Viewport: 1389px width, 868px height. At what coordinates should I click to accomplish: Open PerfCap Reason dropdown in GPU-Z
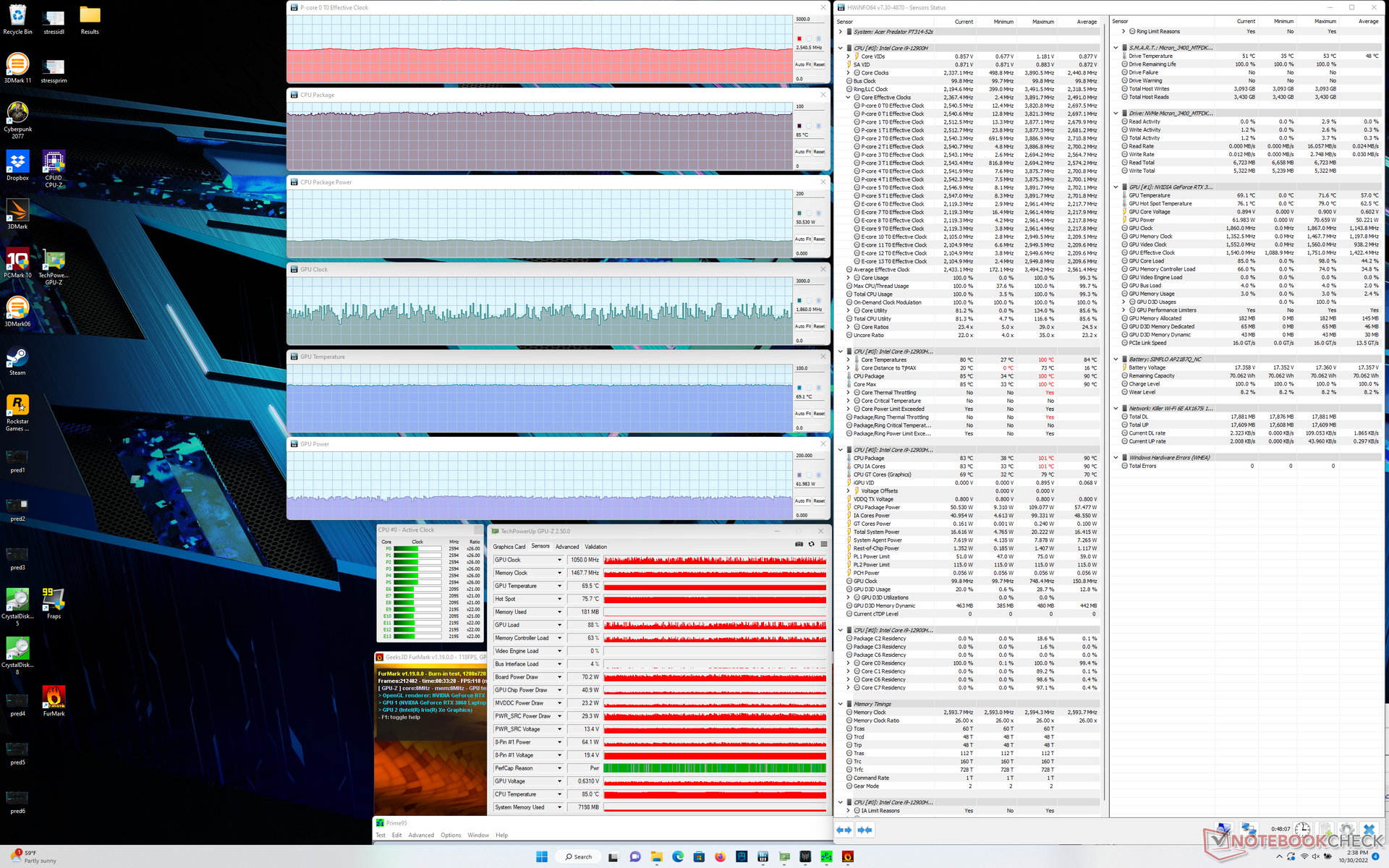[x=559, y=768]
